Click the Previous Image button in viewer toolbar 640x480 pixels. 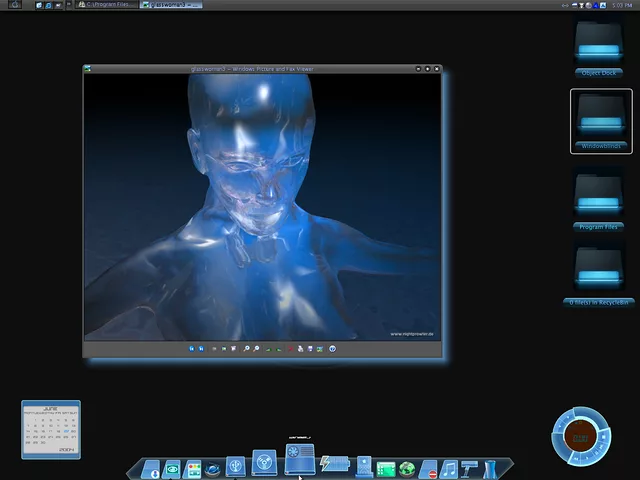(191, 349)
